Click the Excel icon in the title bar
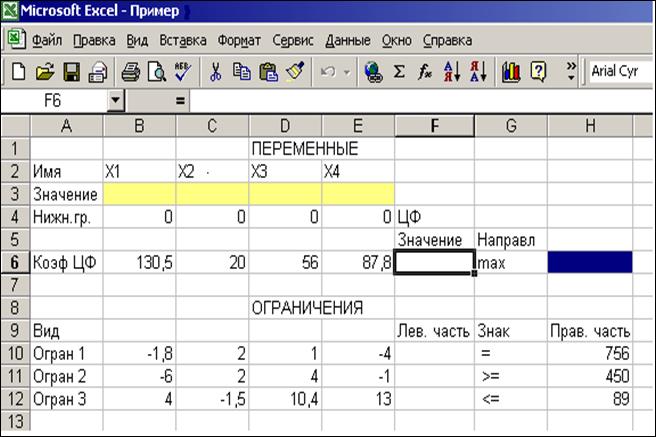656x437 pixels. tap(10, 10)
